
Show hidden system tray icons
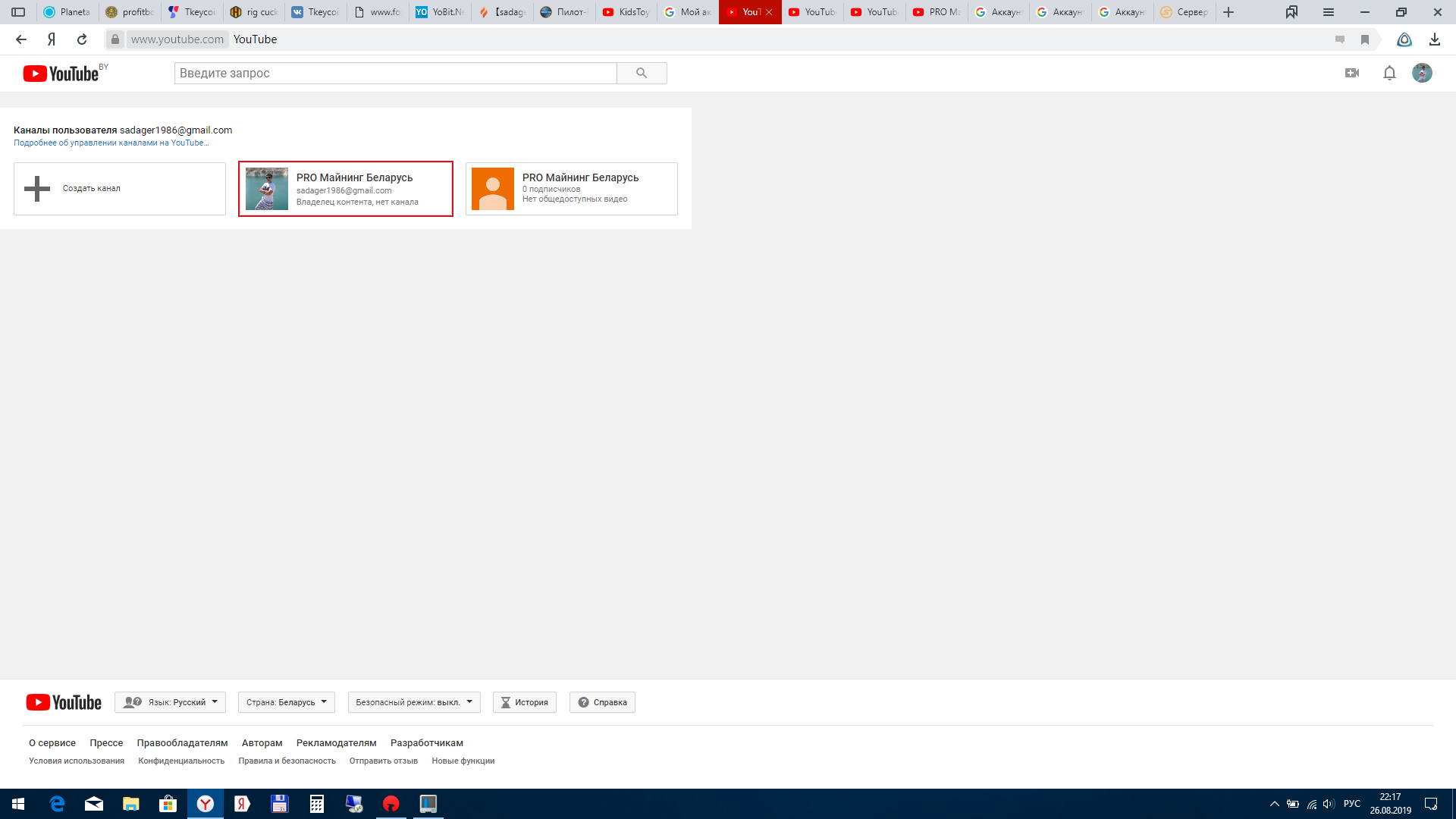coord(1275,804)
